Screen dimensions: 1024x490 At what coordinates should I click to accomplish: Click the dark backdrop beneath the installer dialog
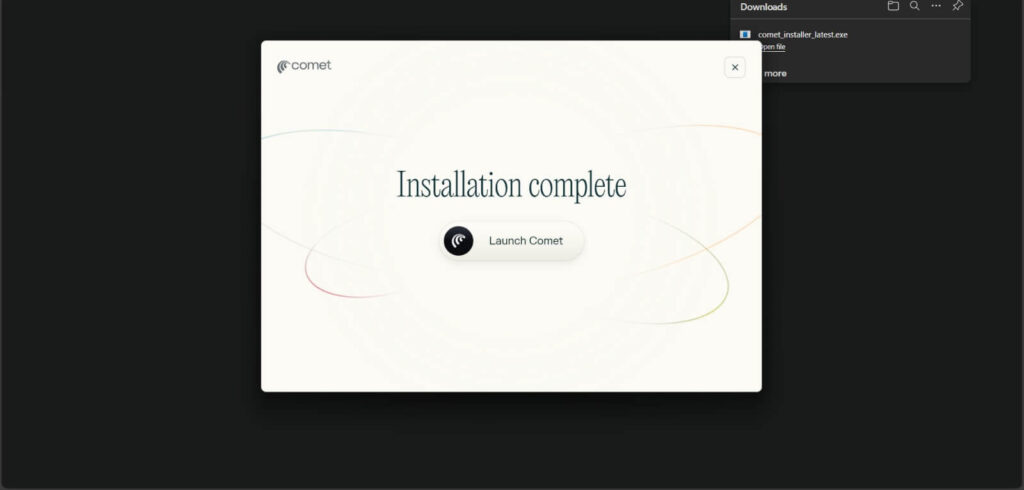click(512, 440)
